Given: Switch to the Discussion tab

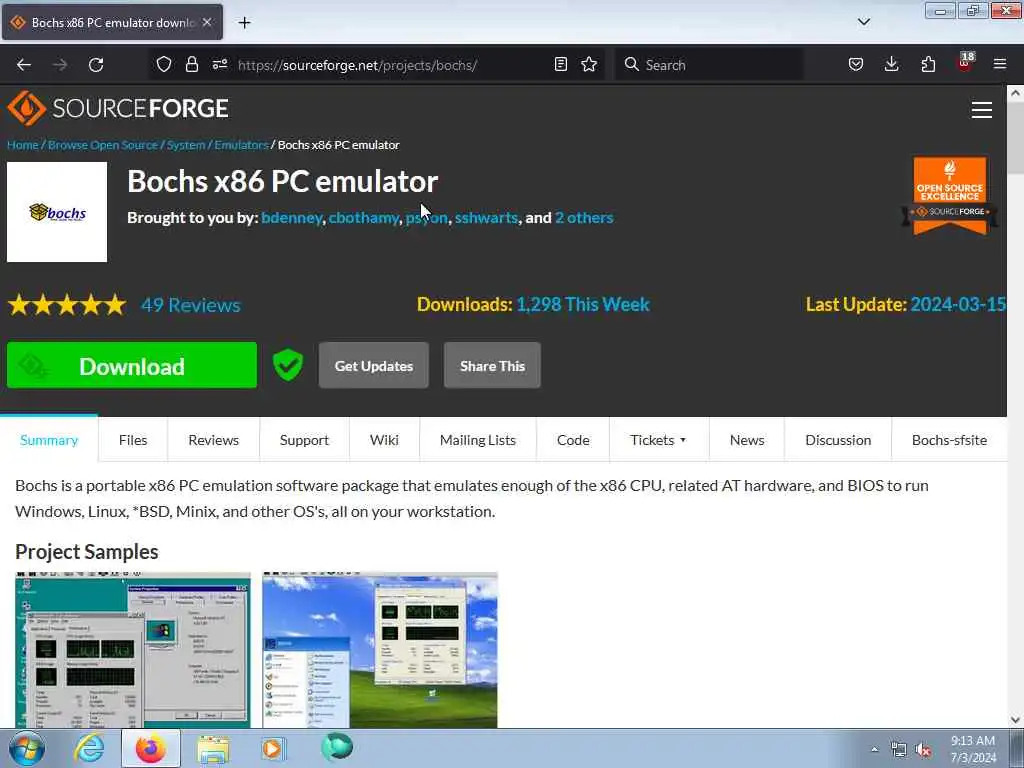Looking at the screenshot, I should 838,440.
